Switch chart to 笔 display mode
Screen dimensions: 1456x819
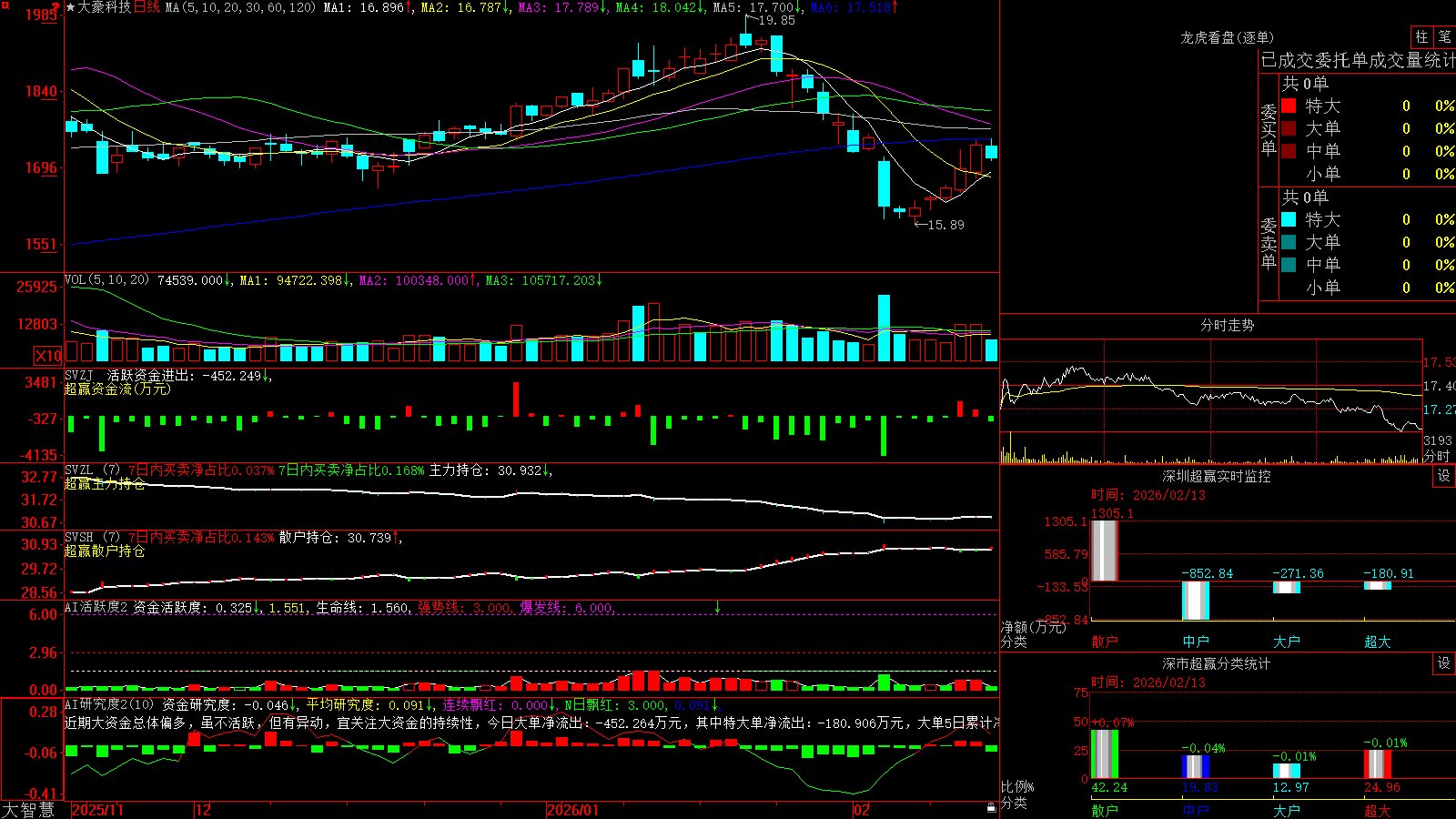click(x=1444, y=36)
